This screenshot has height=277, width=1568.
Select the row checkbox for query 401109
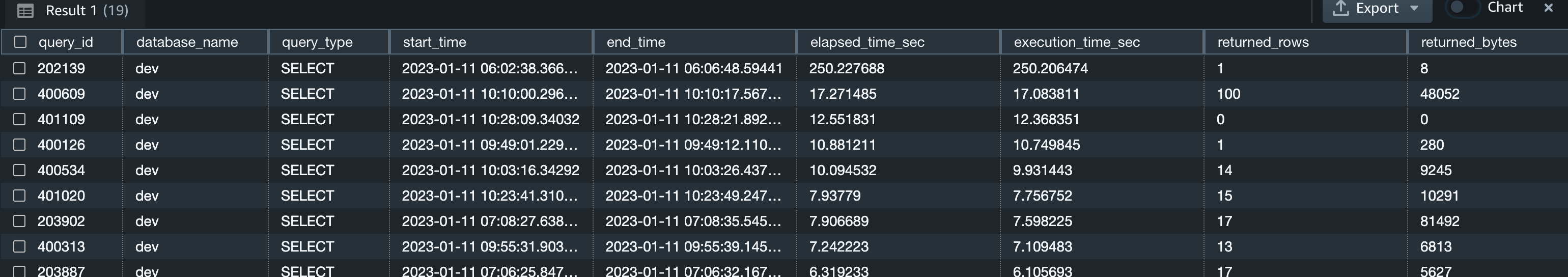tap(19, 119)
